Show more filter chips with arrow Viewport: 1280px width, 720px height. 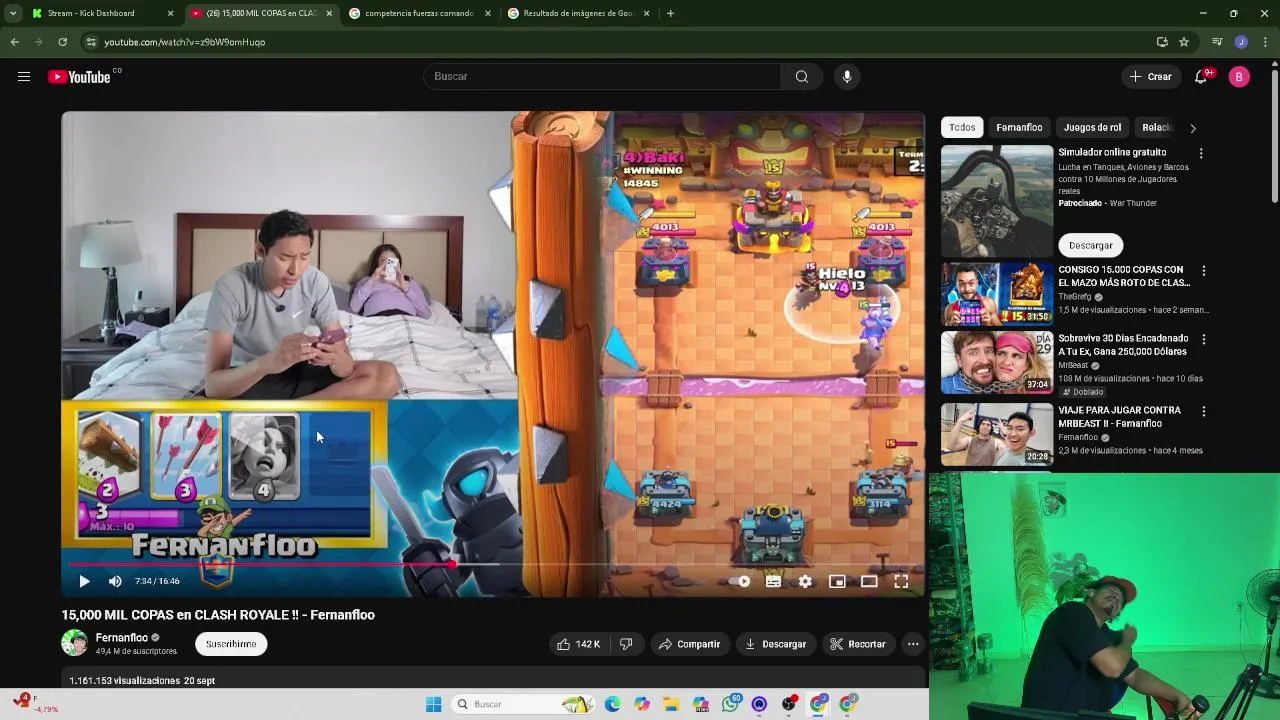(x=1192, y=128)
